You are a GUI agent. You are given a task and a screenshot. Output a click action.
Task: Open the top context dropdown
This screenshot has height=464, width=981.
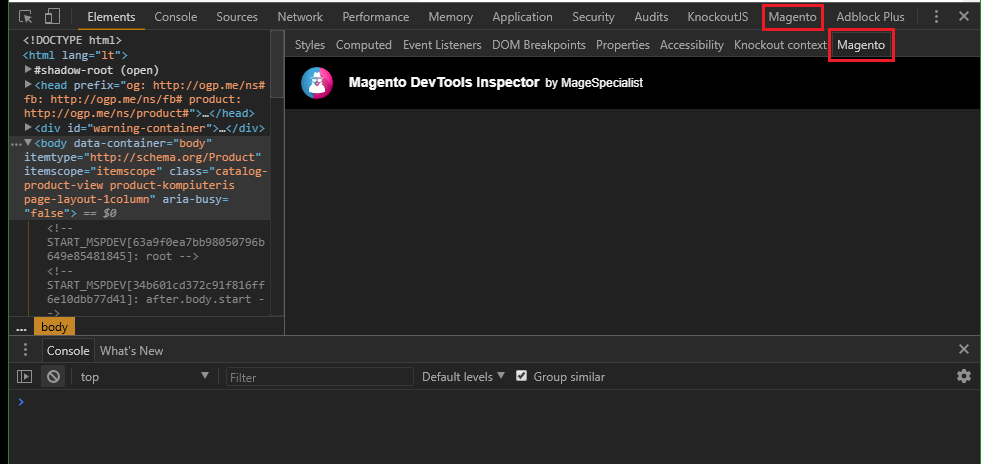(145, 376)
